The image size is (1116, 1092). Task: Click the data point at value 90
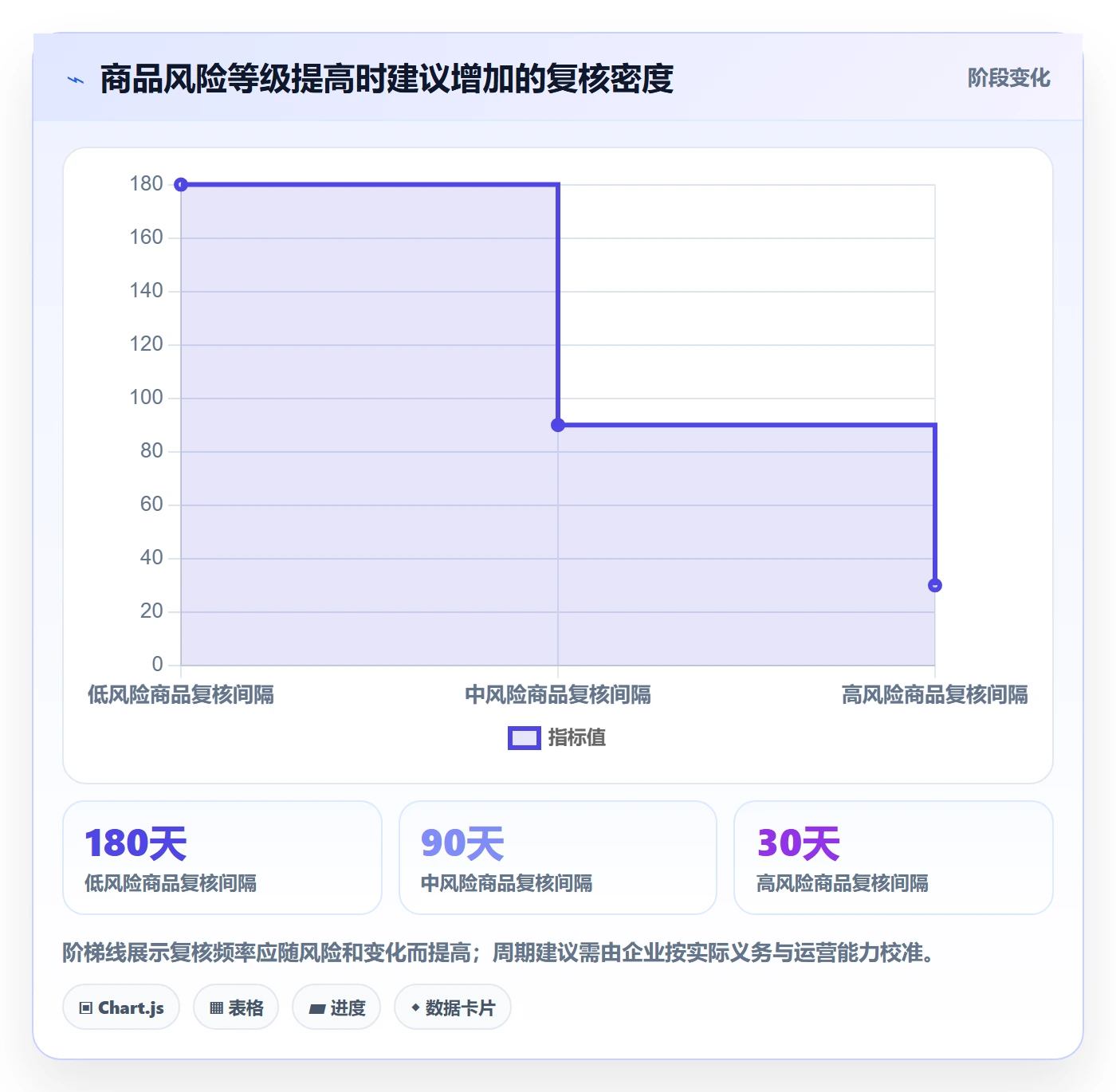click(558, 425)
